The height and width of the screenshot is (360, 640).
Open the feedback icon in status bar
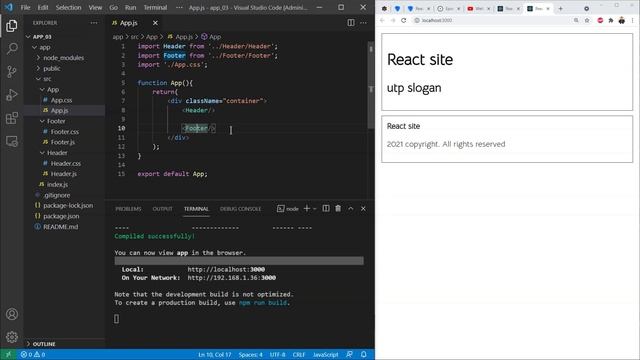(349, 355)
